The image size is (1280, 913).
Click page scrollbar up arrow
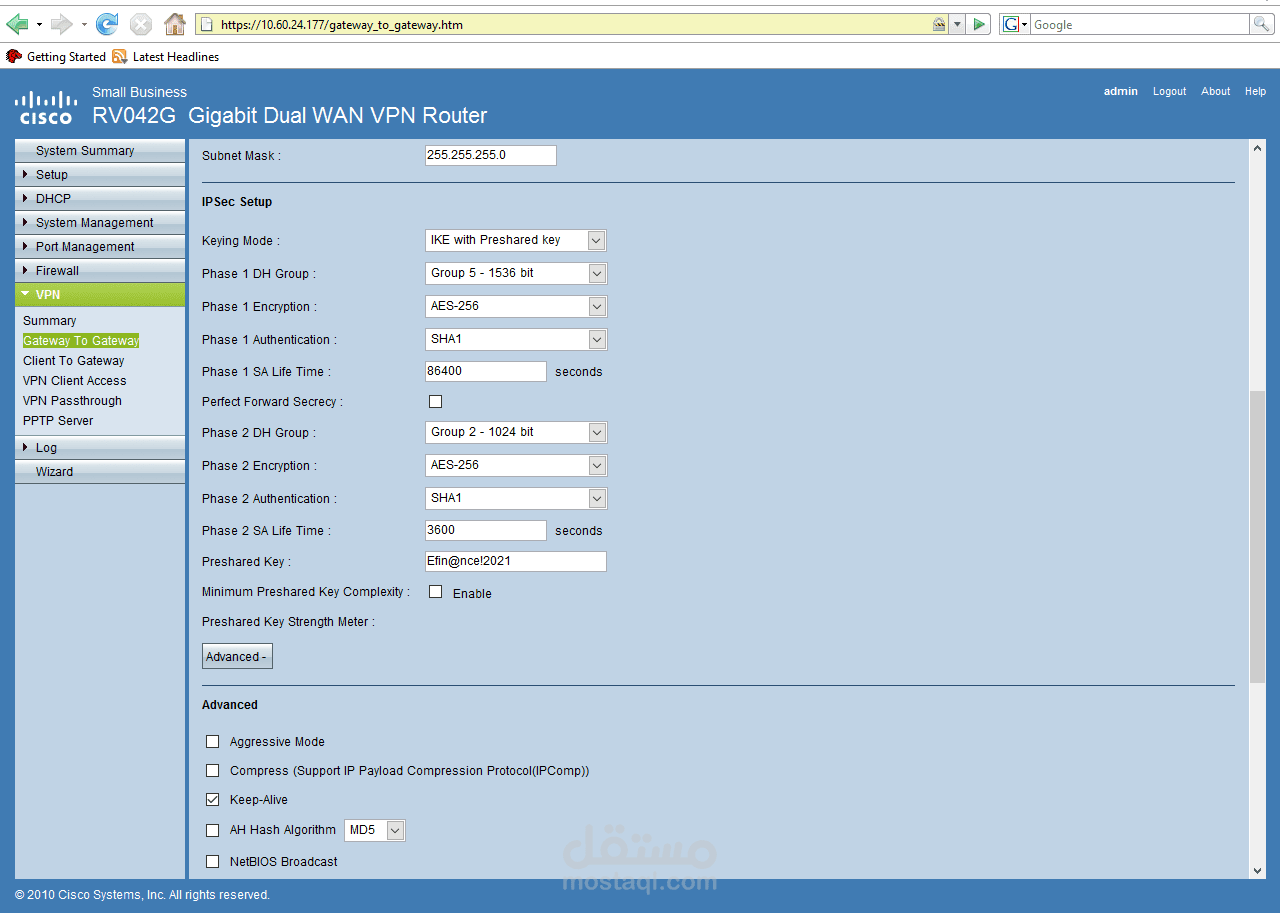1258,148
